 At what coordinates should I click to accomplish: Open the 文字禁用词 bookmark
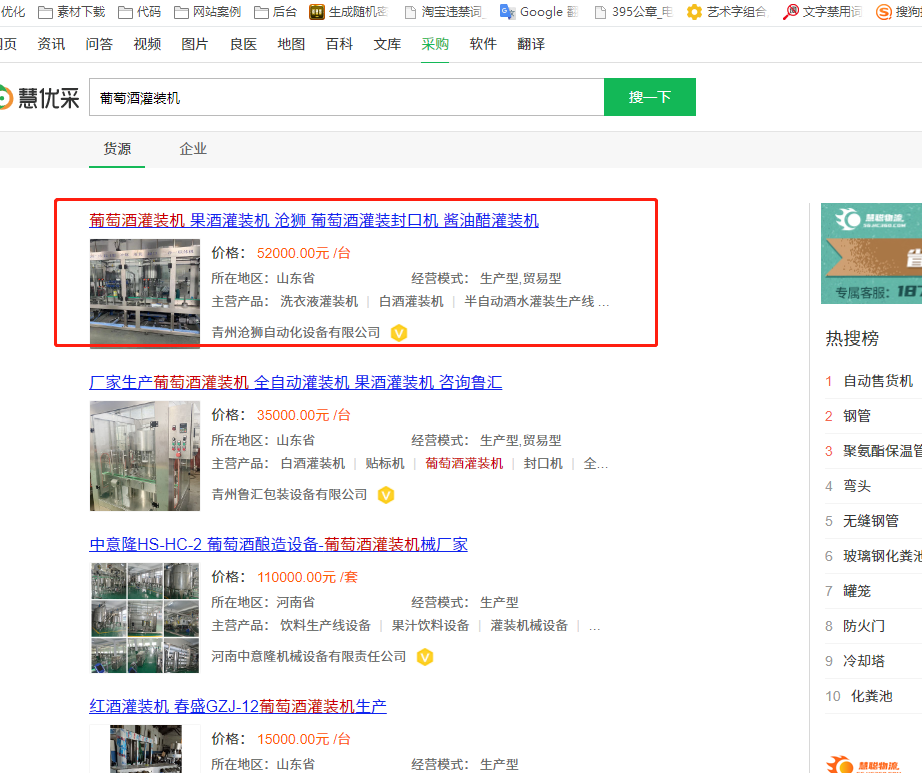823,12
